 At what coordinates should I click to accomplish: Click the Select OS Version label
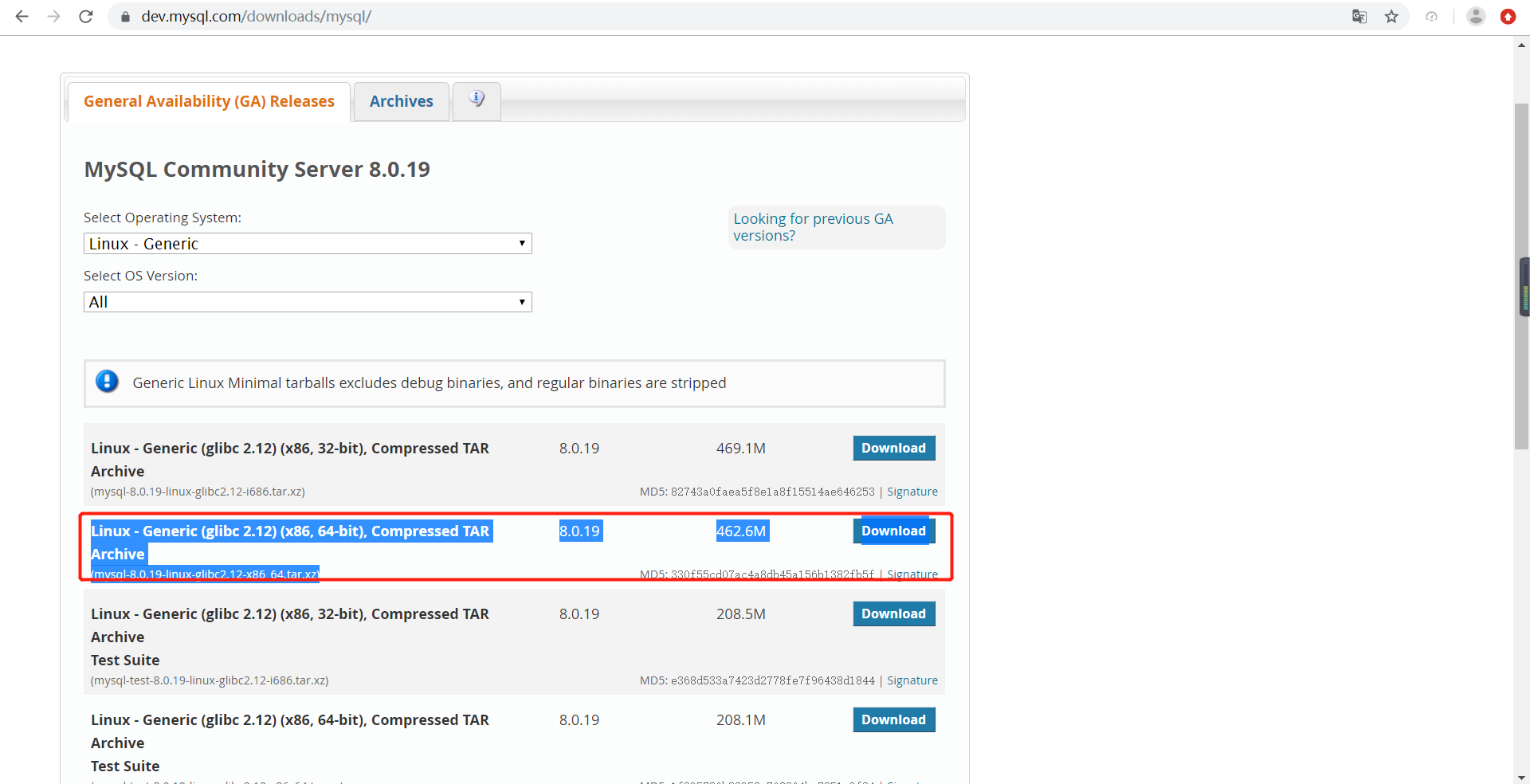coord(140,276)
